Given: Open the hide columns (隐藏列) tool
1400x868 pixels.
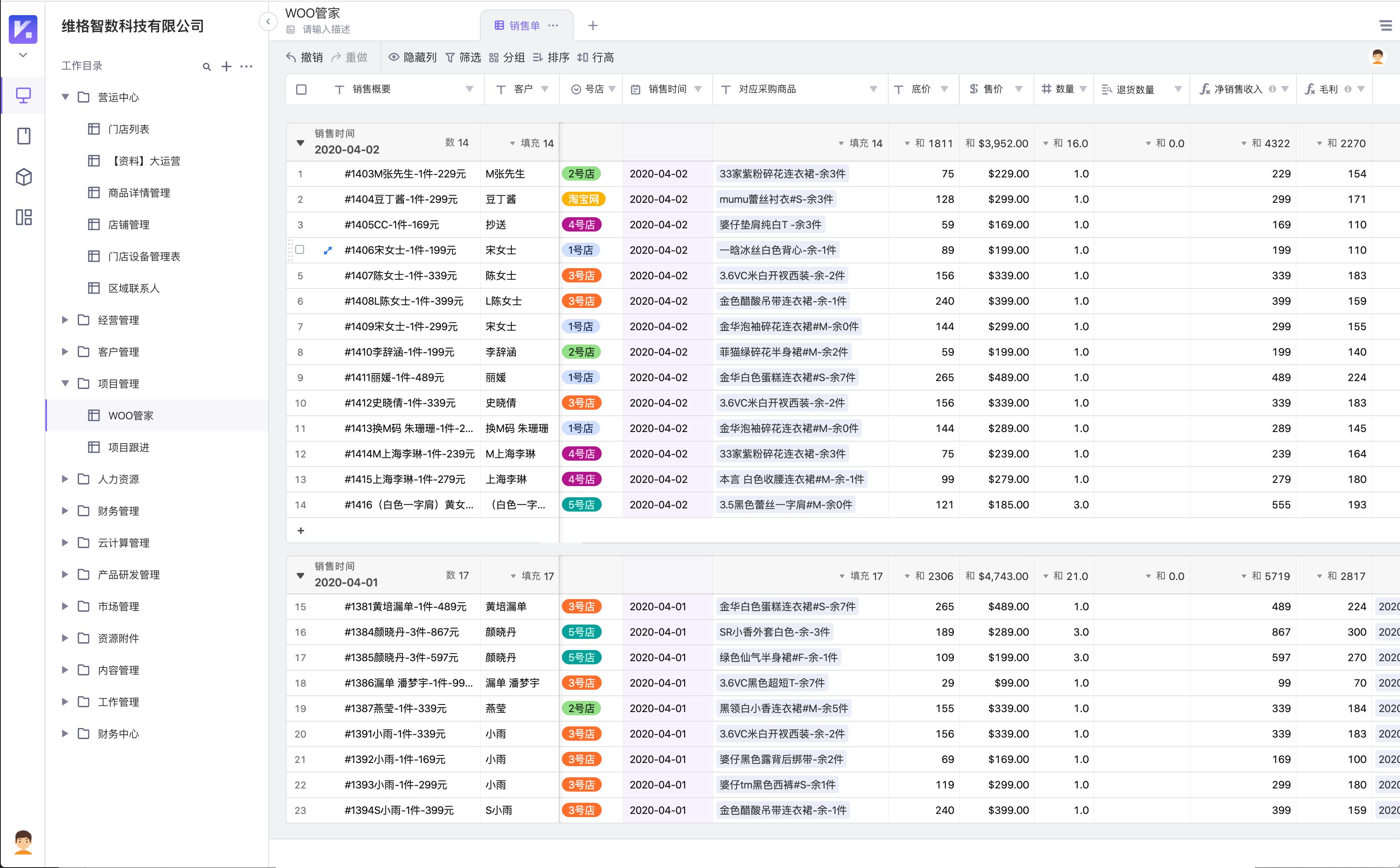Looking at the screenshot, I should [413, 57].
